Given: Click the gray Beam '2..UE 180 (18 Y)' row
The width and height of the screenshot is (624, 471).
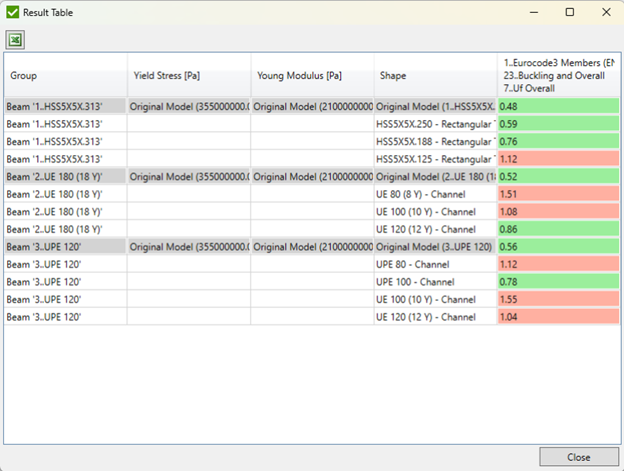Looking at the screenshot, I should point(65,176).
